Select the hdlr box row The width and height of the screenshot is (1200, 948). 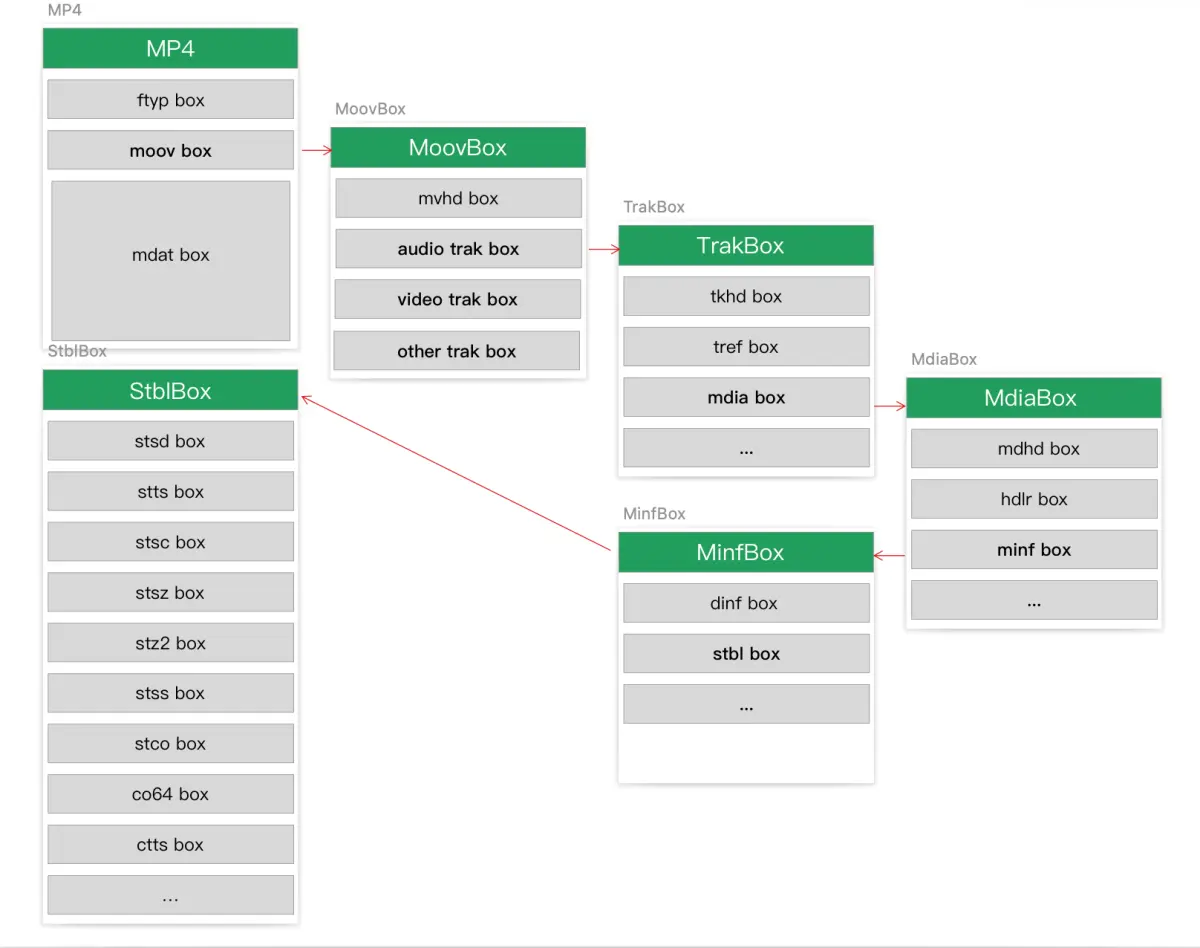click(1034, 499)
